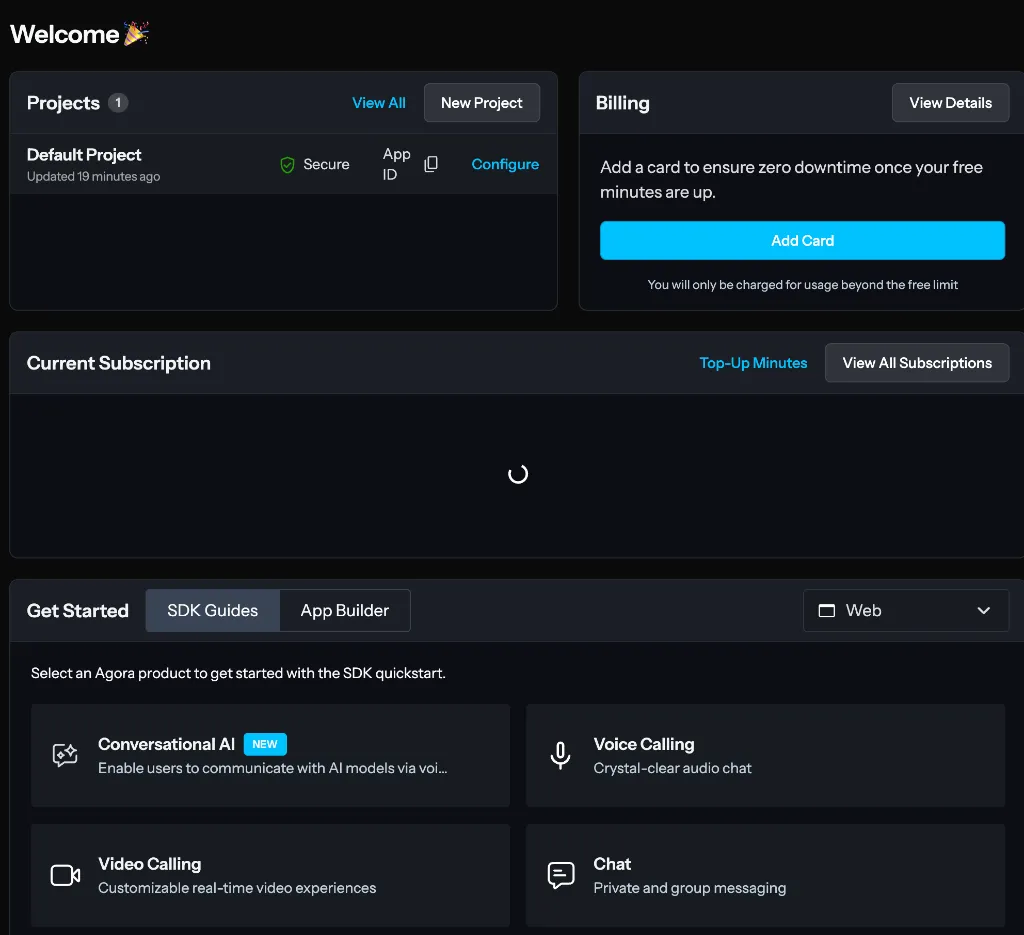Click the green Secure shield icon
Viewport: 1024px width, 935px height.
(x=287, y=165)
